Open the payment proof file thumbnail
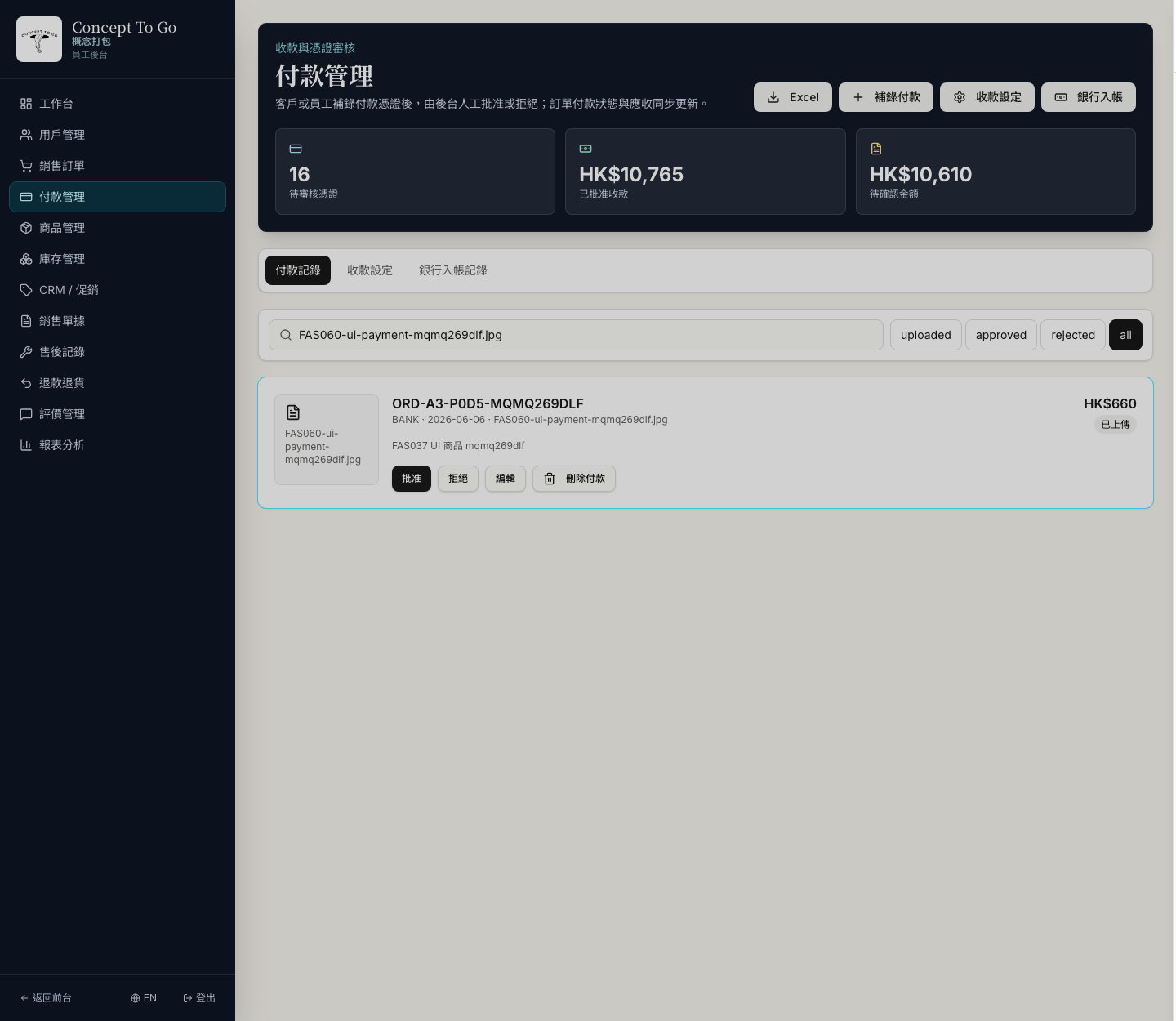 tap(327, 439)
